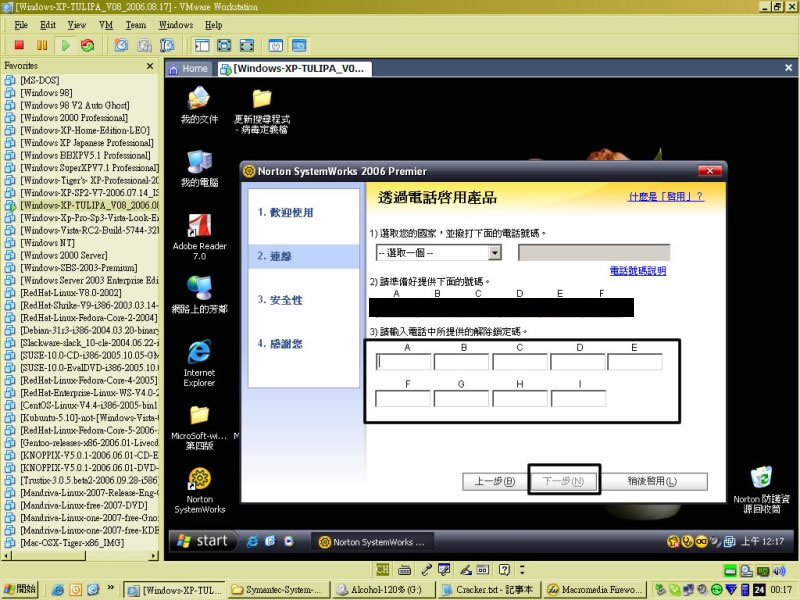Screen dimensions: 800x600
Task: Toggle the sidebar view toolbar icon
Action: click(202, 45)
